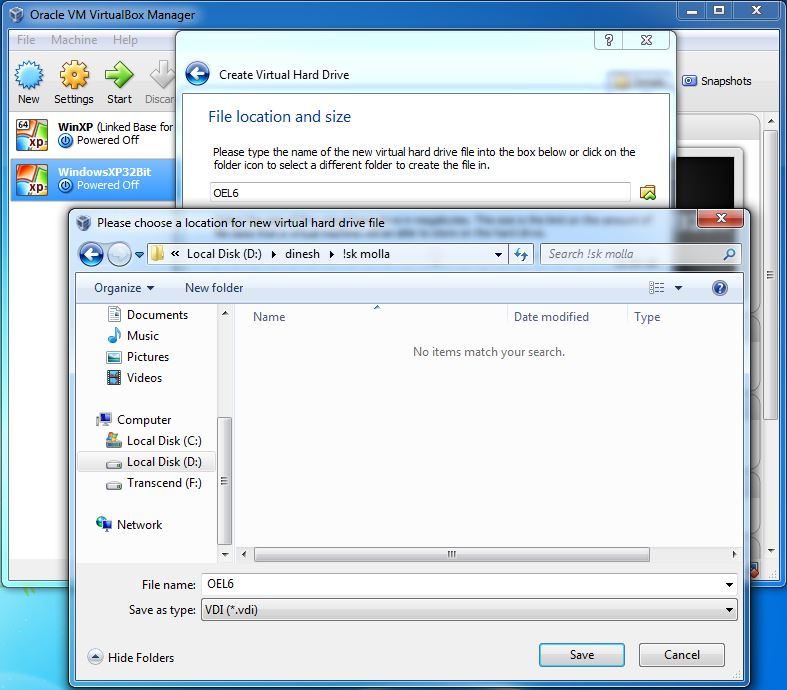Click folder icon to choose hard drive location
This screenshot has height=690, width=787.
pos(647,193)
